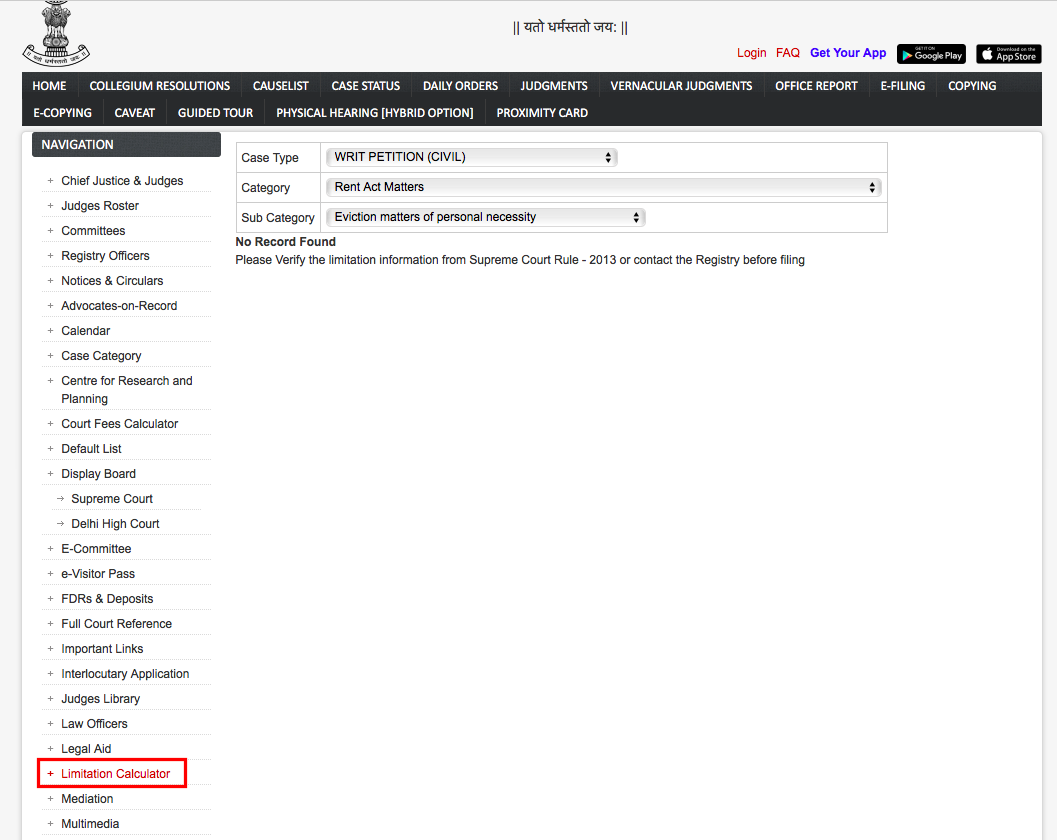Open Court Fees Calculator link
1057x840 pixels.
click(119, 423)
